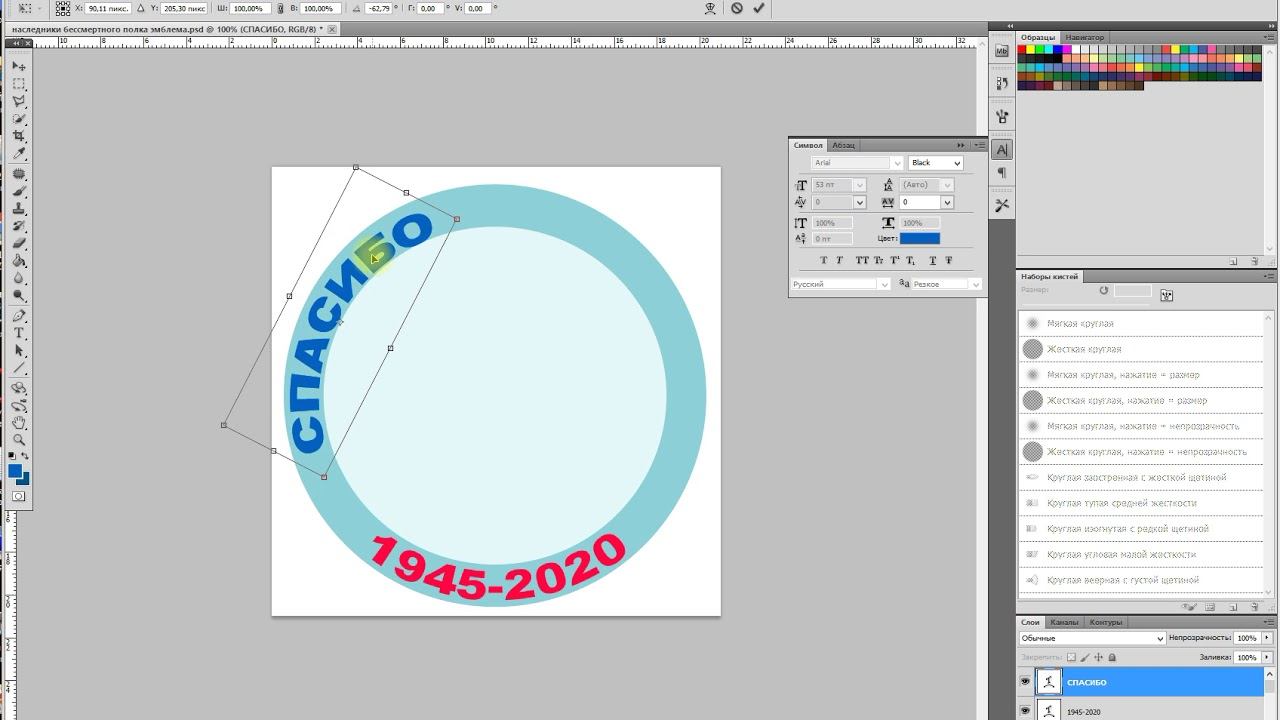The height and width of the screenshot is (720, 1280).
Task: Select the Eraser tool
Action: 19,244
